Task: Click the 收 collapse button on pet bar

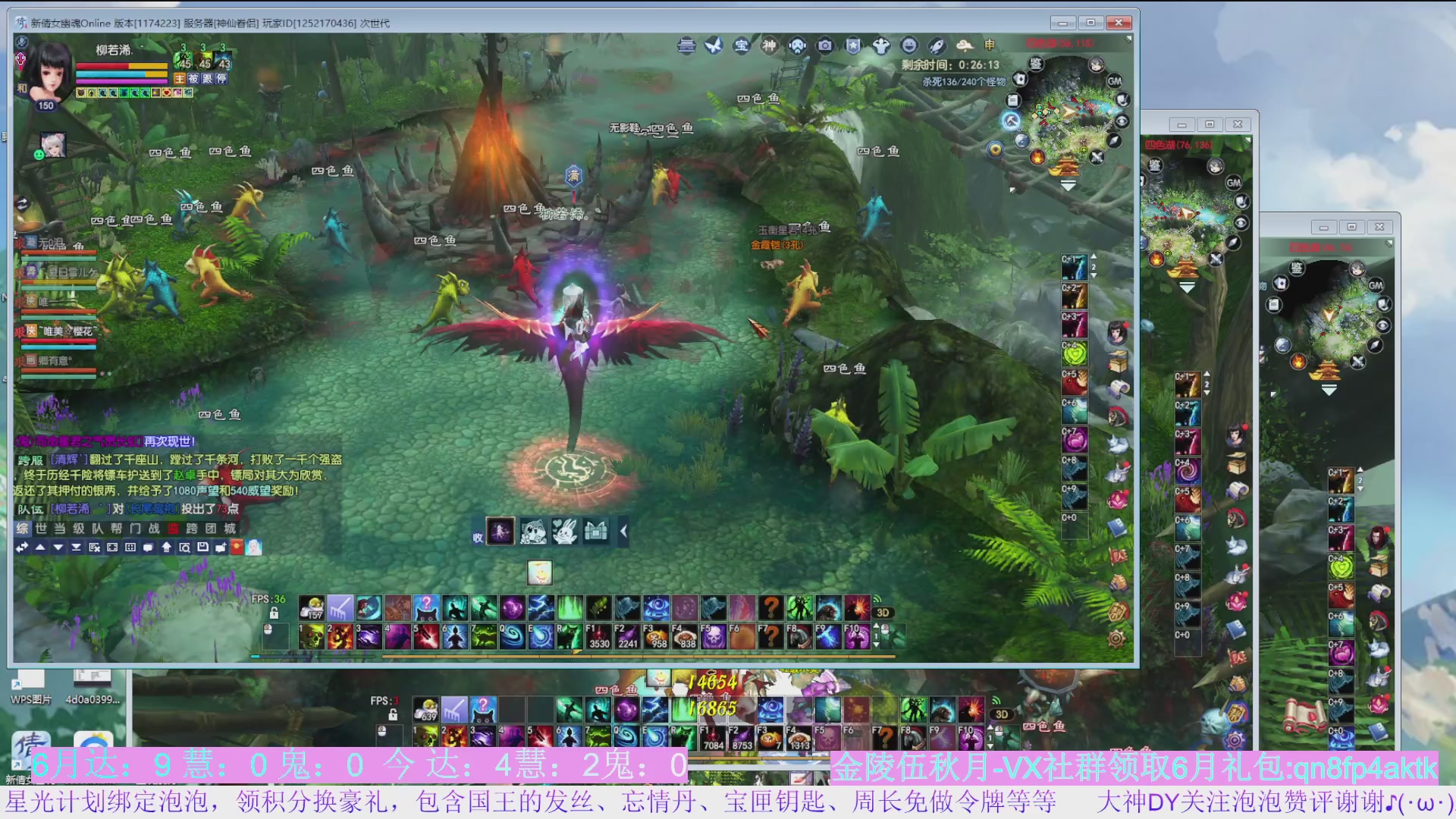Action: (x=478, y=538)
